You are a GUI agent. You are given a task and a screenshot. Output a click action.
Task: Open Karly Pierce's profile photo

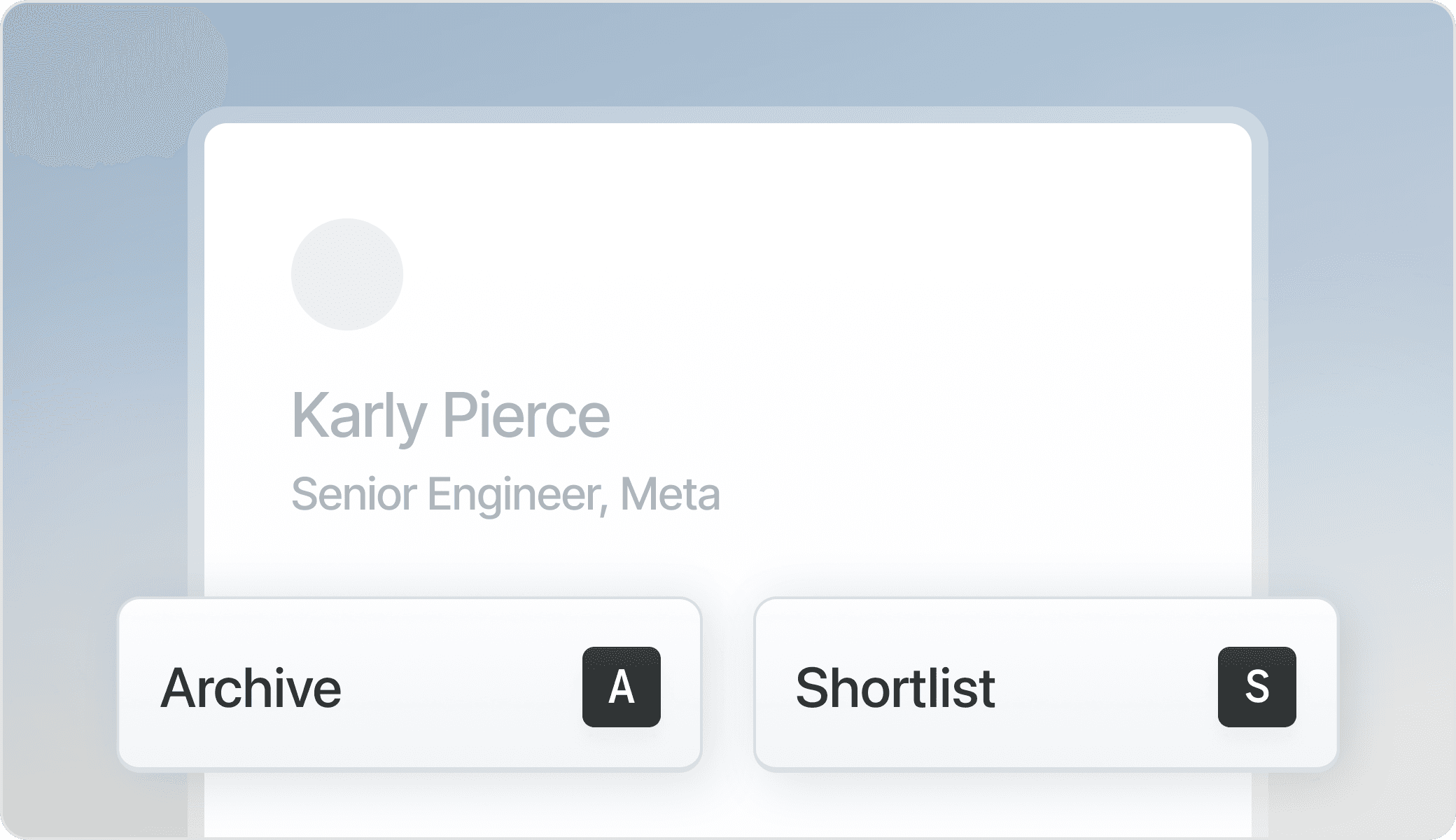tap(347, 274)
